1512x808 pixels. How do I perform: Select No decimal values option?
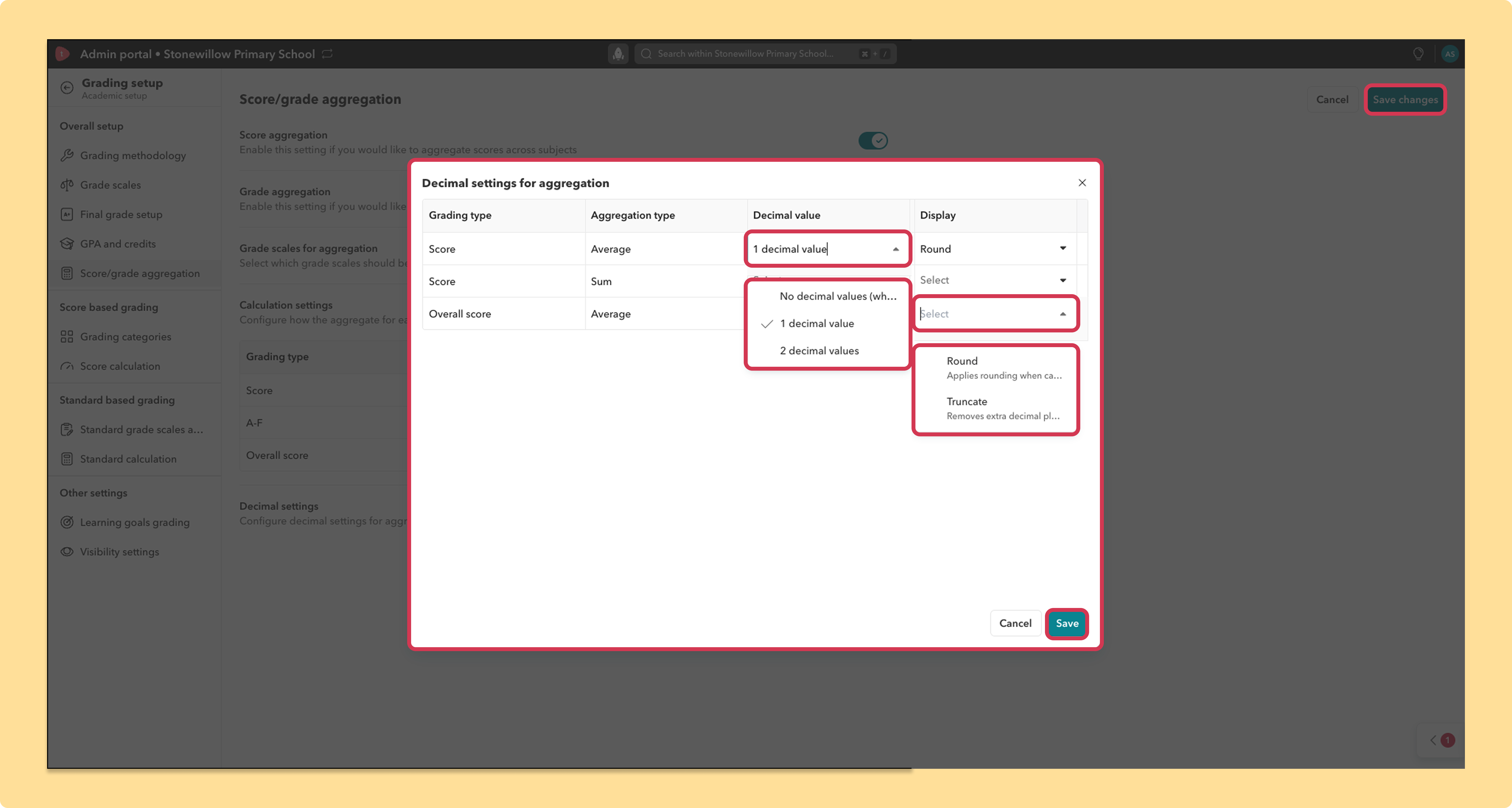coord(828,296)
